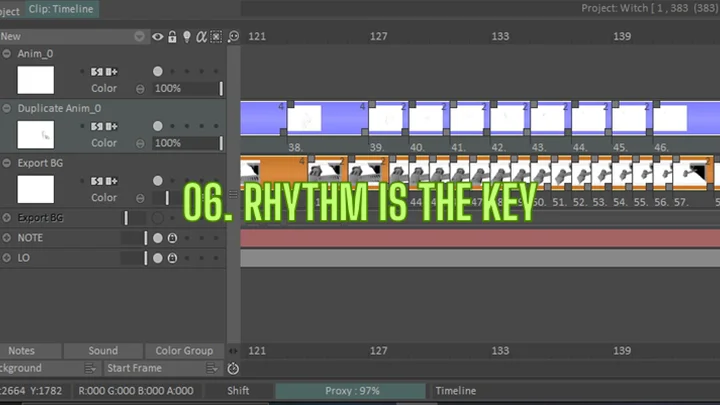Click the light bulb icon in the header
This screenshot has width=720, height=405.
pos(186,37)
